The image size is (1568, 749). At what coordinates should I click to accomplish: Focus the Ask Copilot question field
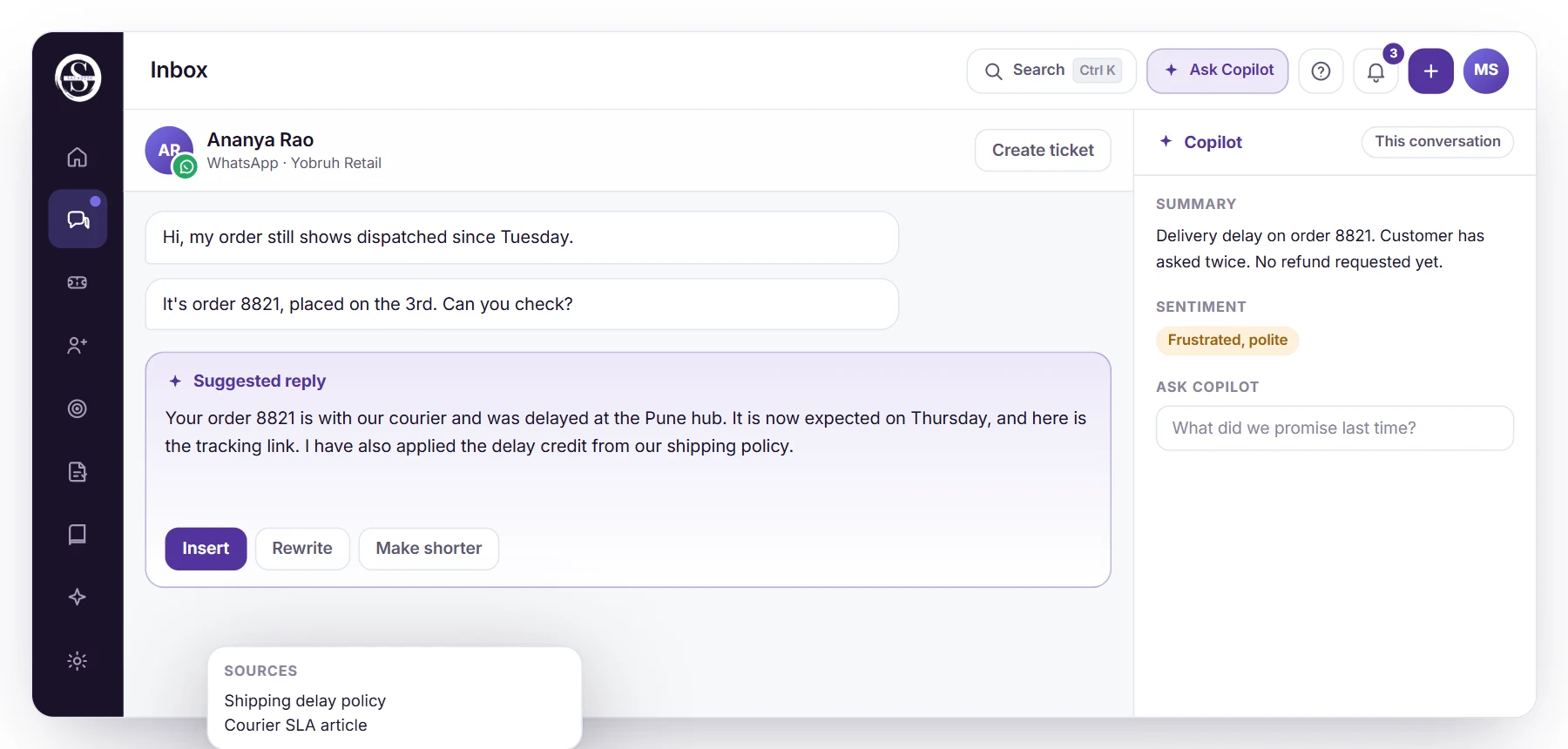1335,428
